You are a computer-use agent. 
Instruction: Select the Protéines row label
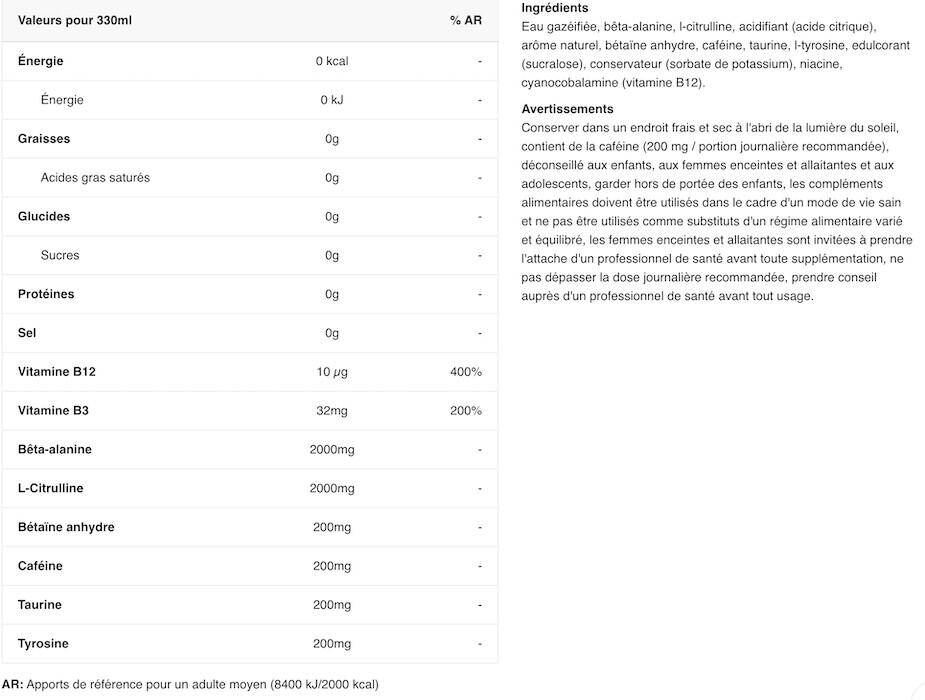pos(46,294)
